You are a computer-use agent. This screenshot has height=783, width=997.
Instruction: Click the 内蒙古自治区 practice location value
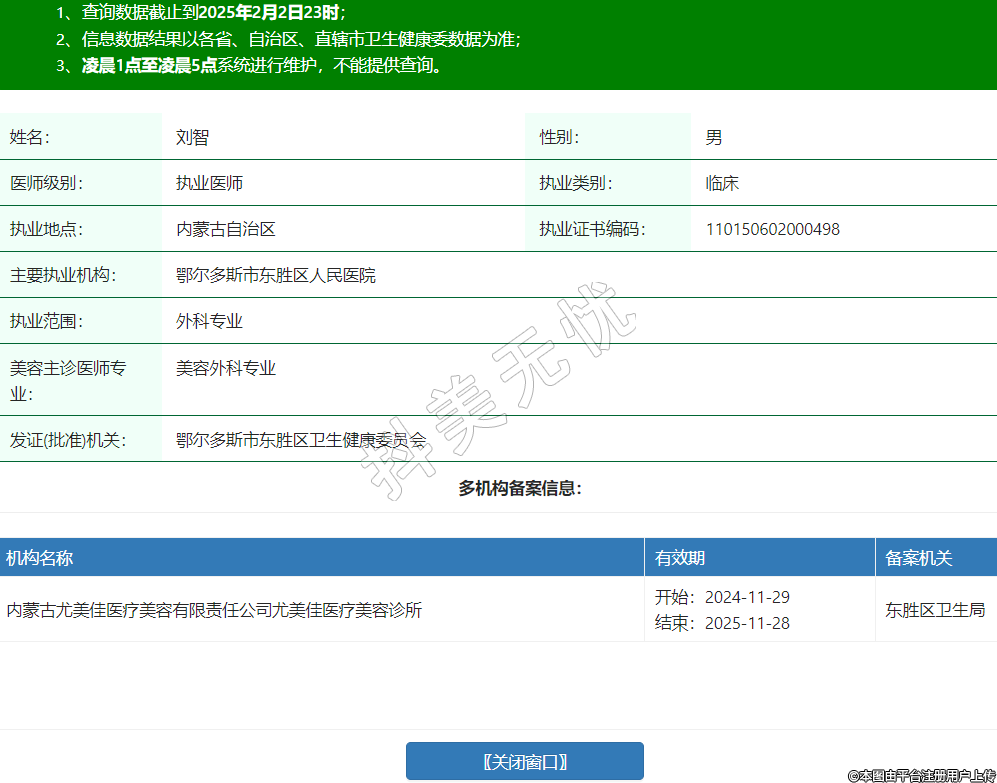(225, 229)
